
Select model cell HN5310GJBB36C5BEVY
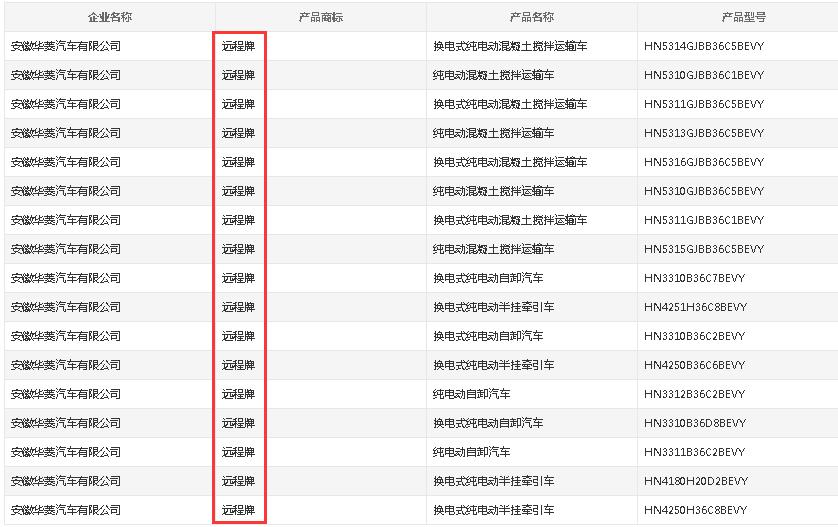(x=704, y=191)
